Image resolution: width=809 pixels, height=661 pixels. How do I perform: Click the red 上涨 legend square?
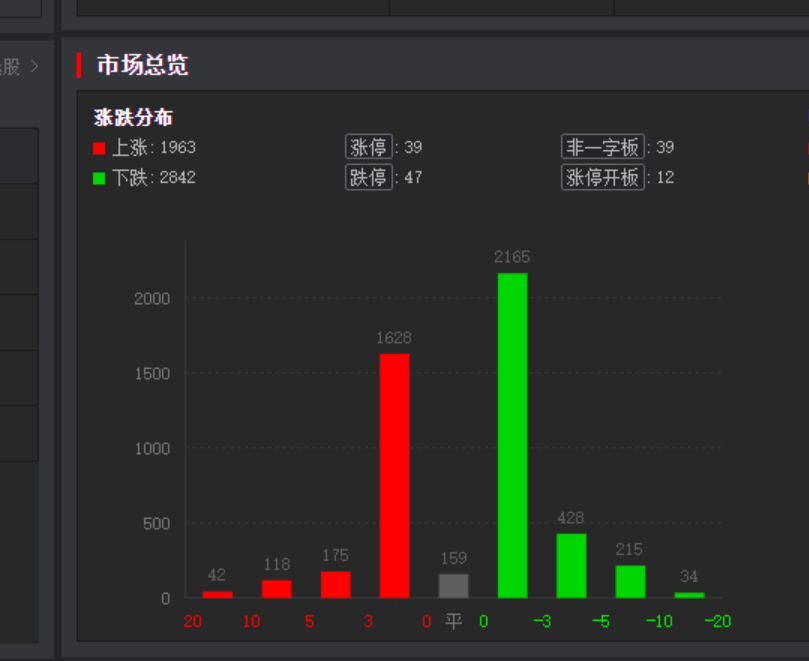pyautogui.click(x=98, y=147)
